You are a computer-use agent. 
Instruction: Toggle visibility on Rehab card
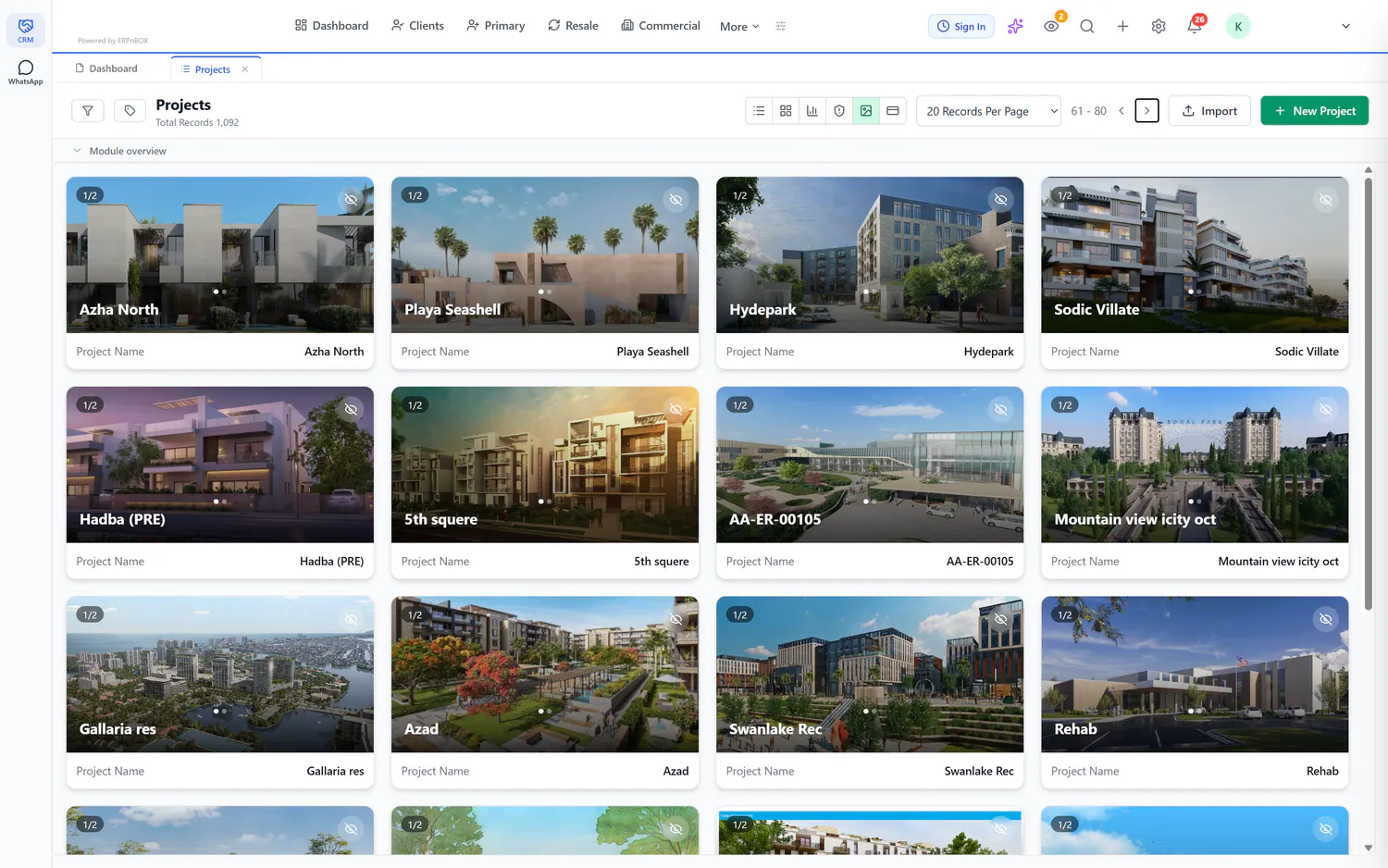(x=1326, y=619)
